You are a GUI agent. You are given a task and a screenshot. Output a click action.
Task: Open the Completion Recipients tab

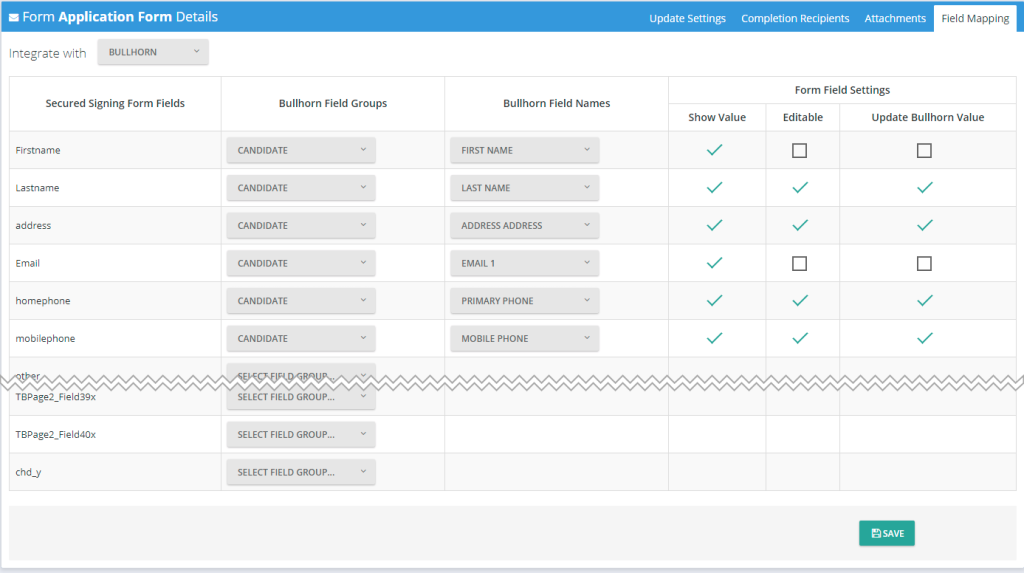point(795,18)
